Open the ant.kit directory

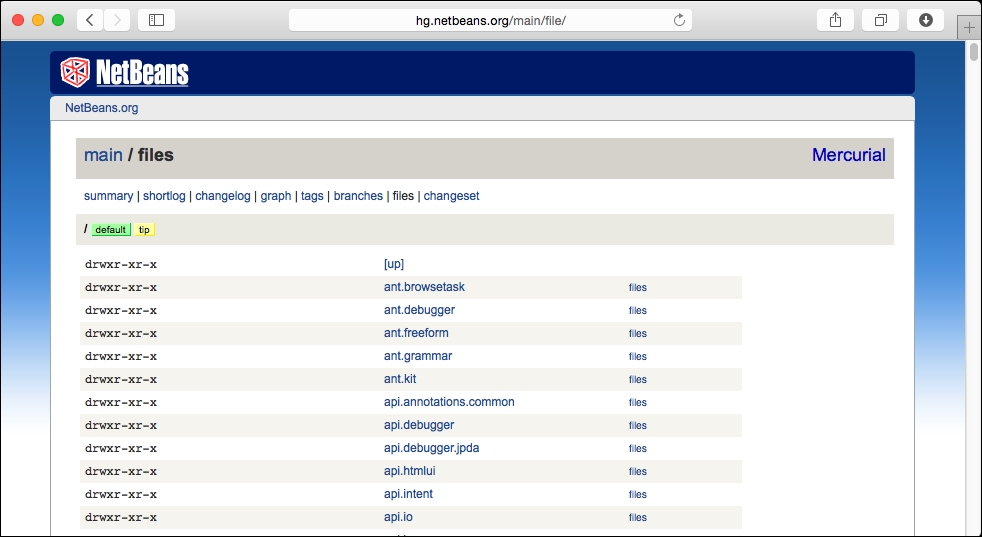coord(400,379)
